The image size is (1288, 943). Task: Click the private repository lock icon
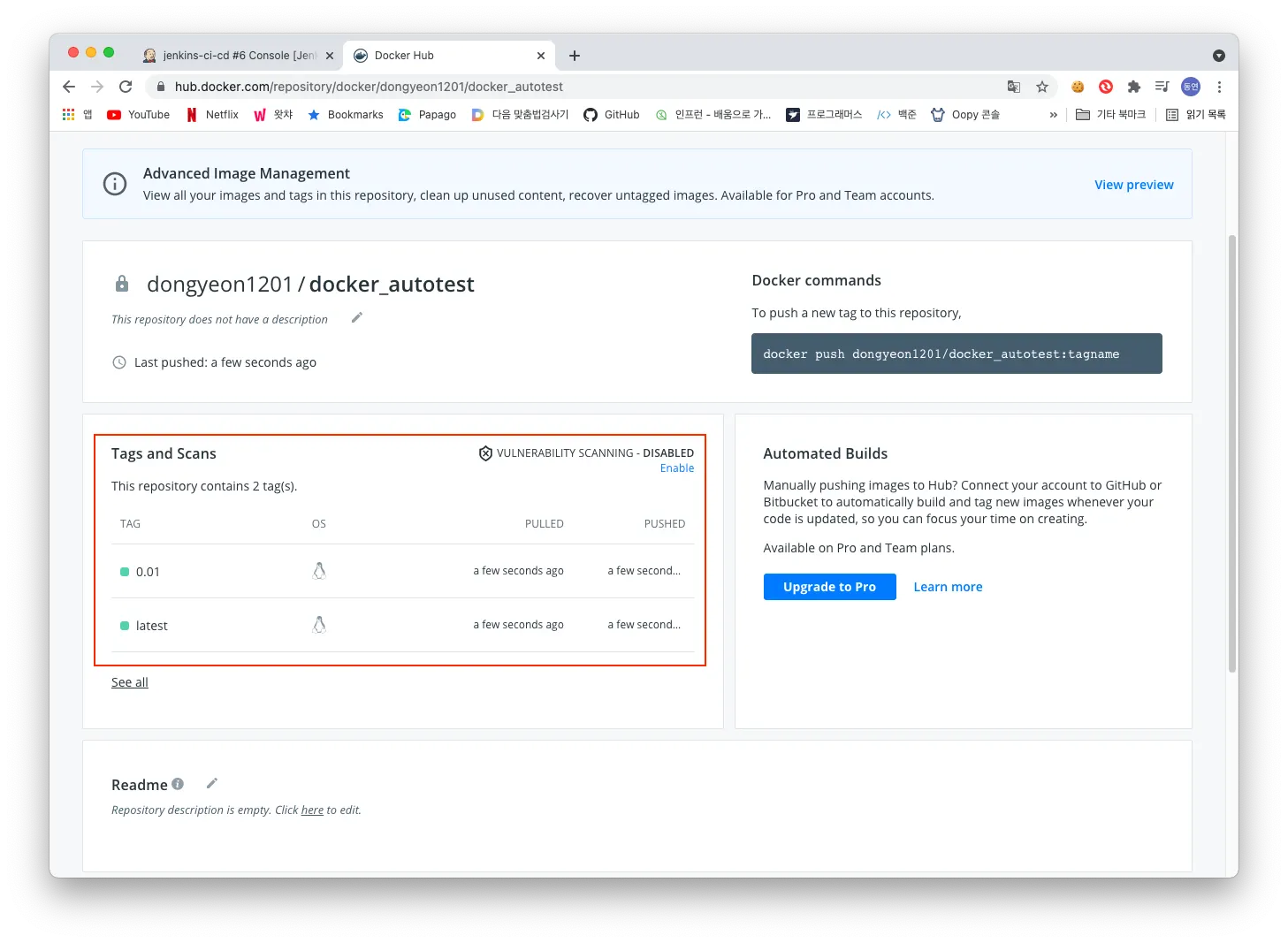coord(123,284)
